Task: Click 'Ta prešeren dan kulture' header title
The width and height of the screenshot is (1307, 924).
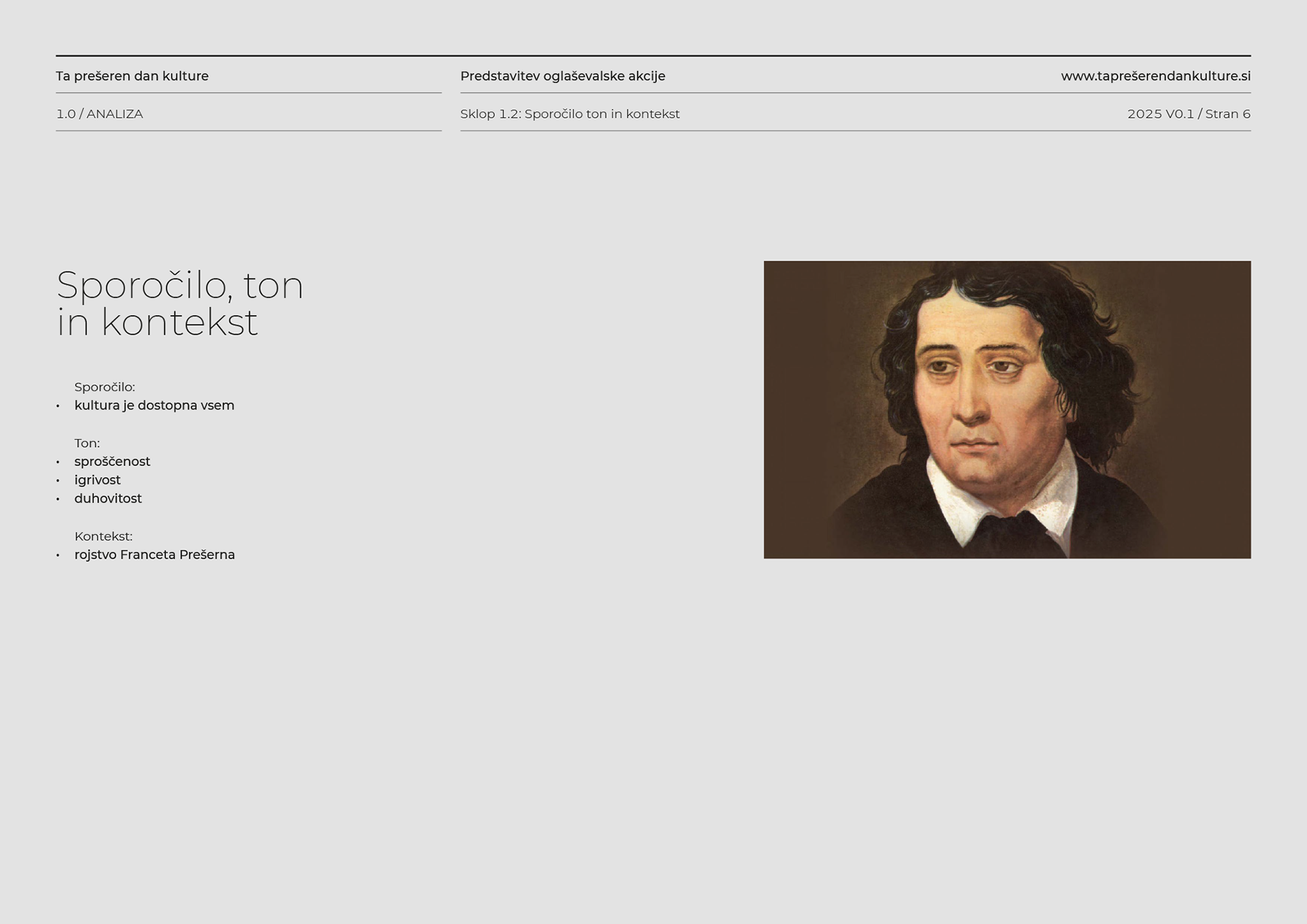Action: click(x=132, y=76)
